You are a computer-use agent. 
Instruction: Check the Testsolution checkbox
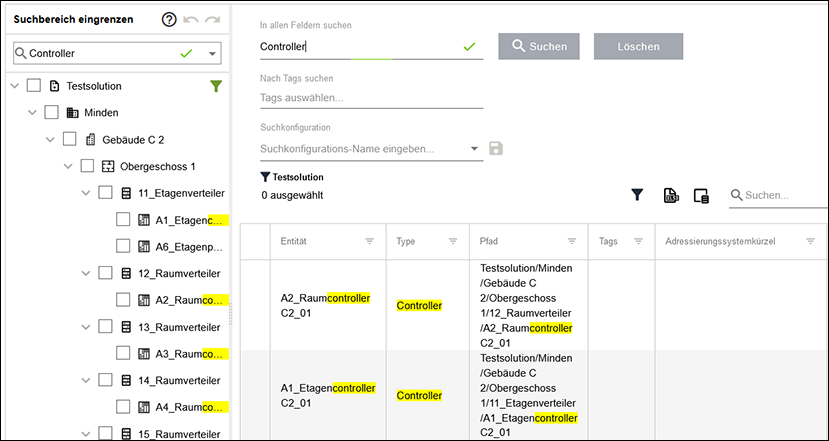point(34,86)
